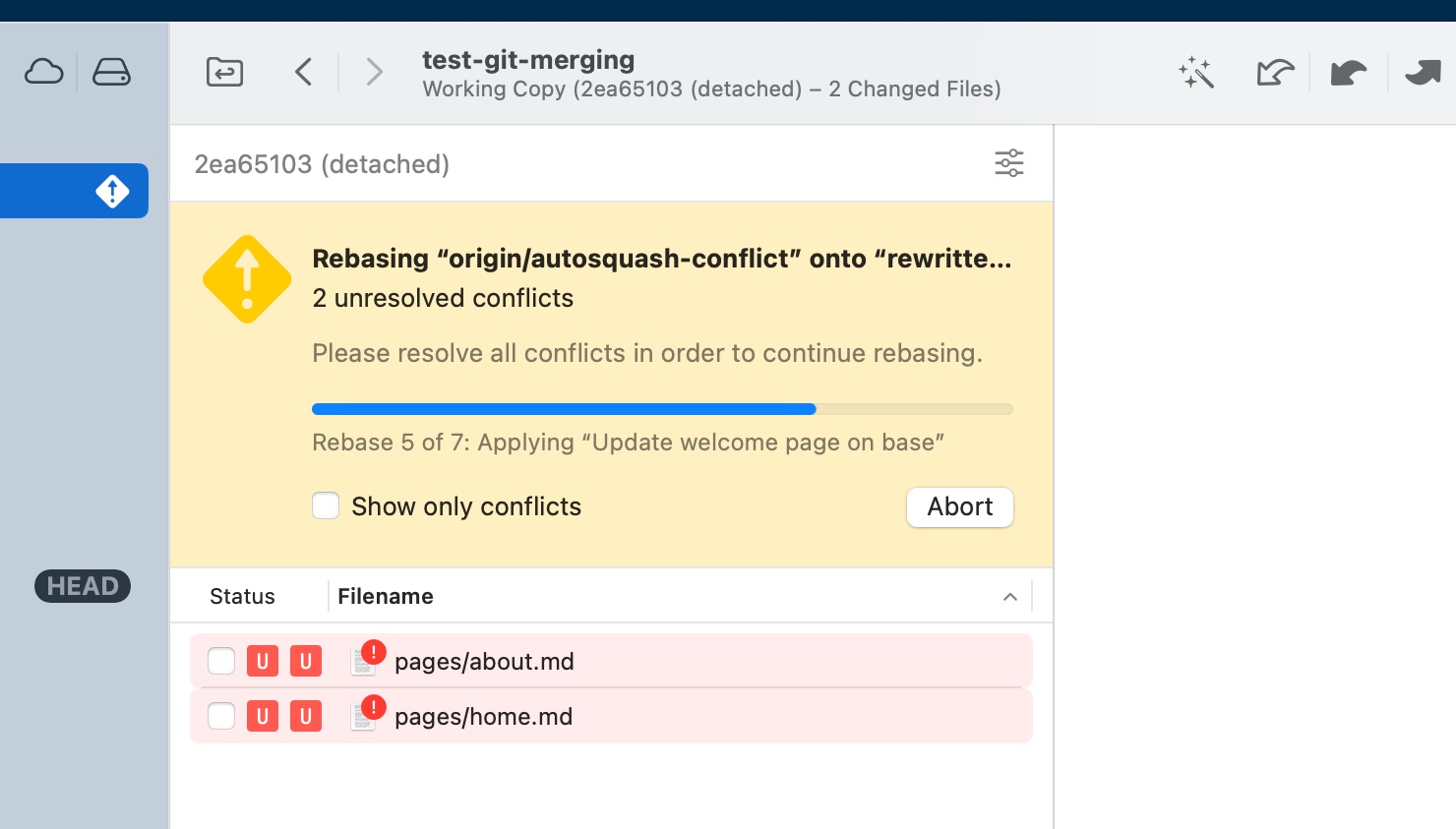Collapse the file list via Filename chevron
Screen dimensions: 1456x829
(1010, 596)
